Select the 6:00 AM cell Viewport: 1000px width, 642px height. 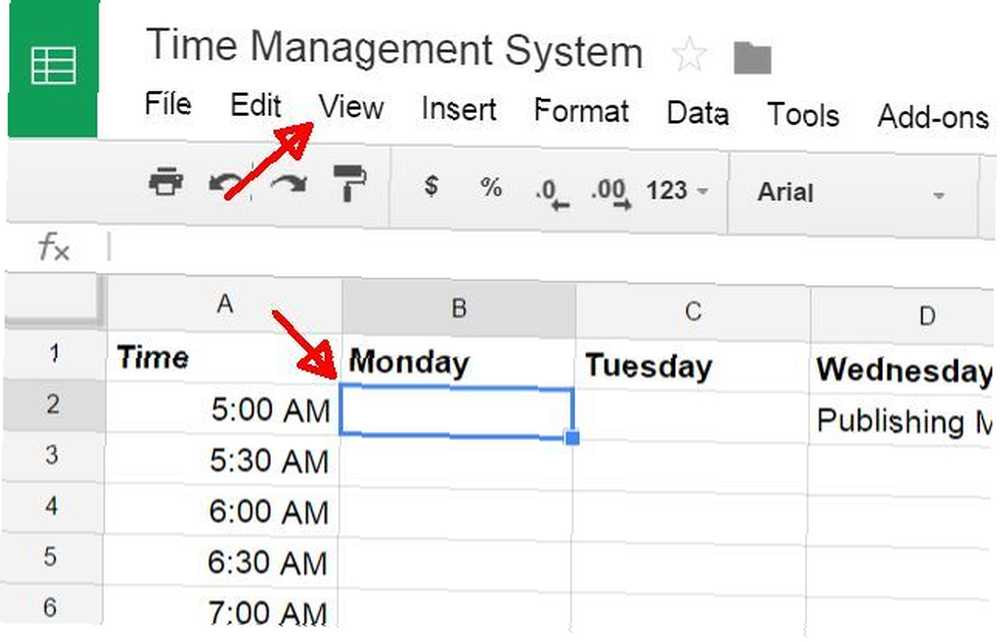[222, 511]
